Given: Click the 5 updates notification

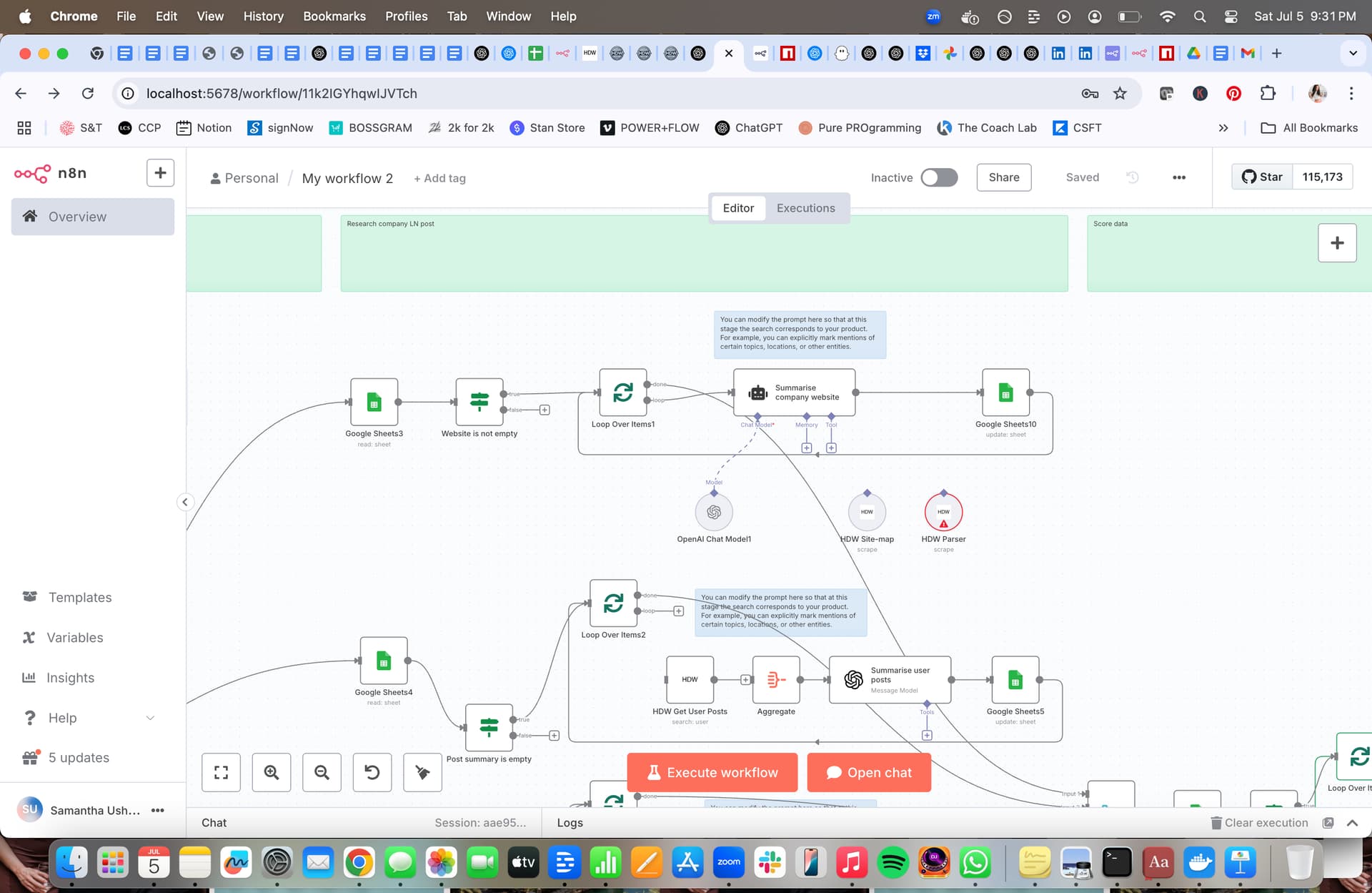Looking at the screenshot, I should [x=79, y=758].
